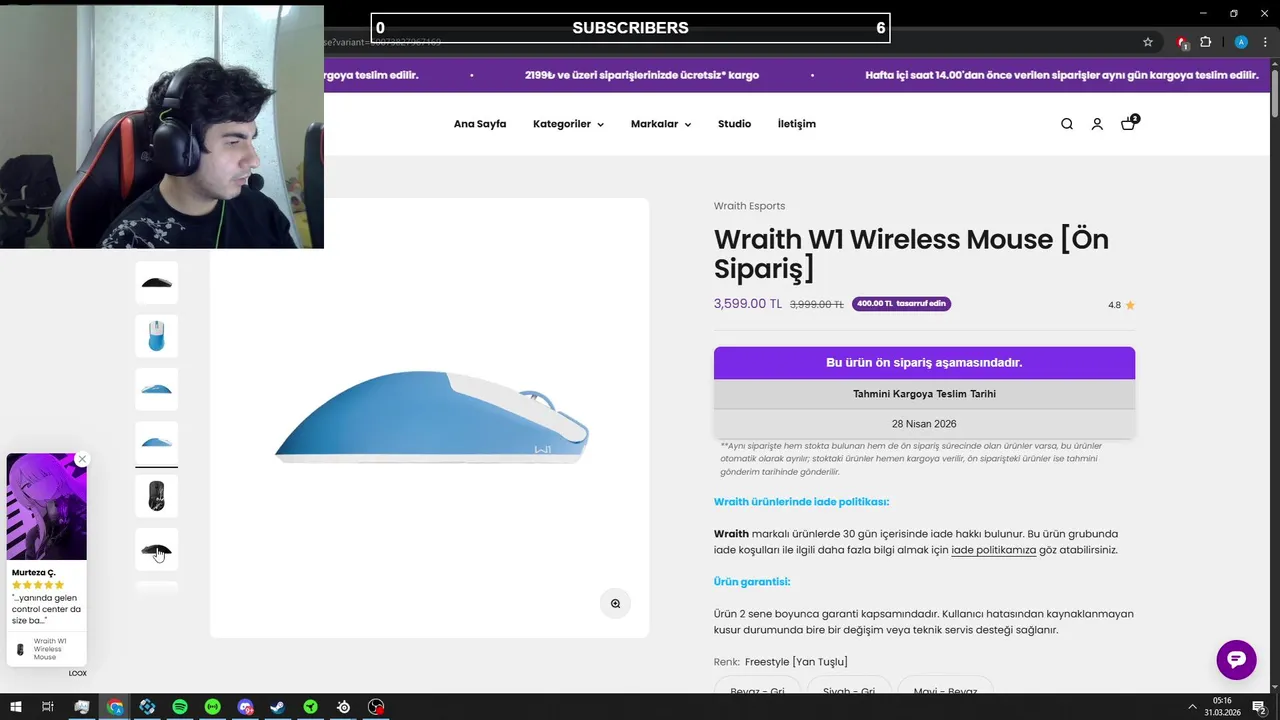Open the 4.8 star rating

pos(1121,305)
